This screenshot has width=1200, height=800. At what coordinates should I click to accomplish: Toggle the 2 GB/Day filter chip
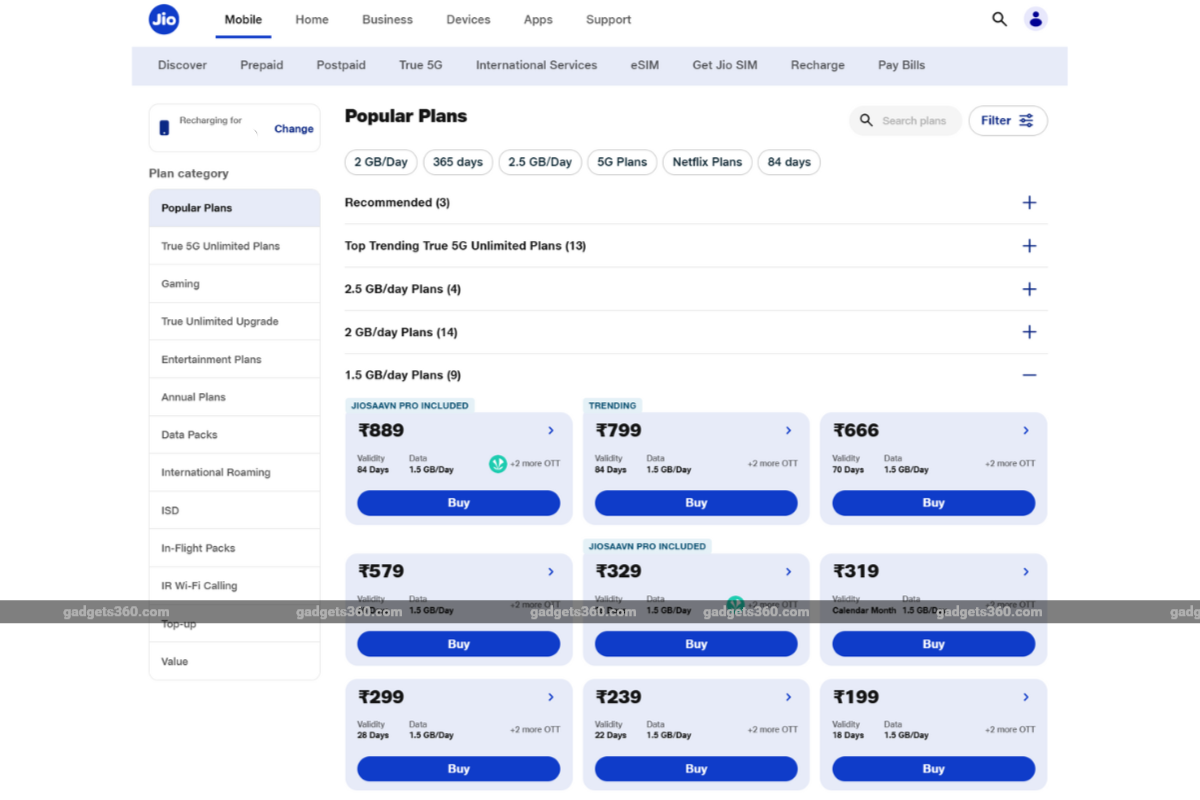381,162
